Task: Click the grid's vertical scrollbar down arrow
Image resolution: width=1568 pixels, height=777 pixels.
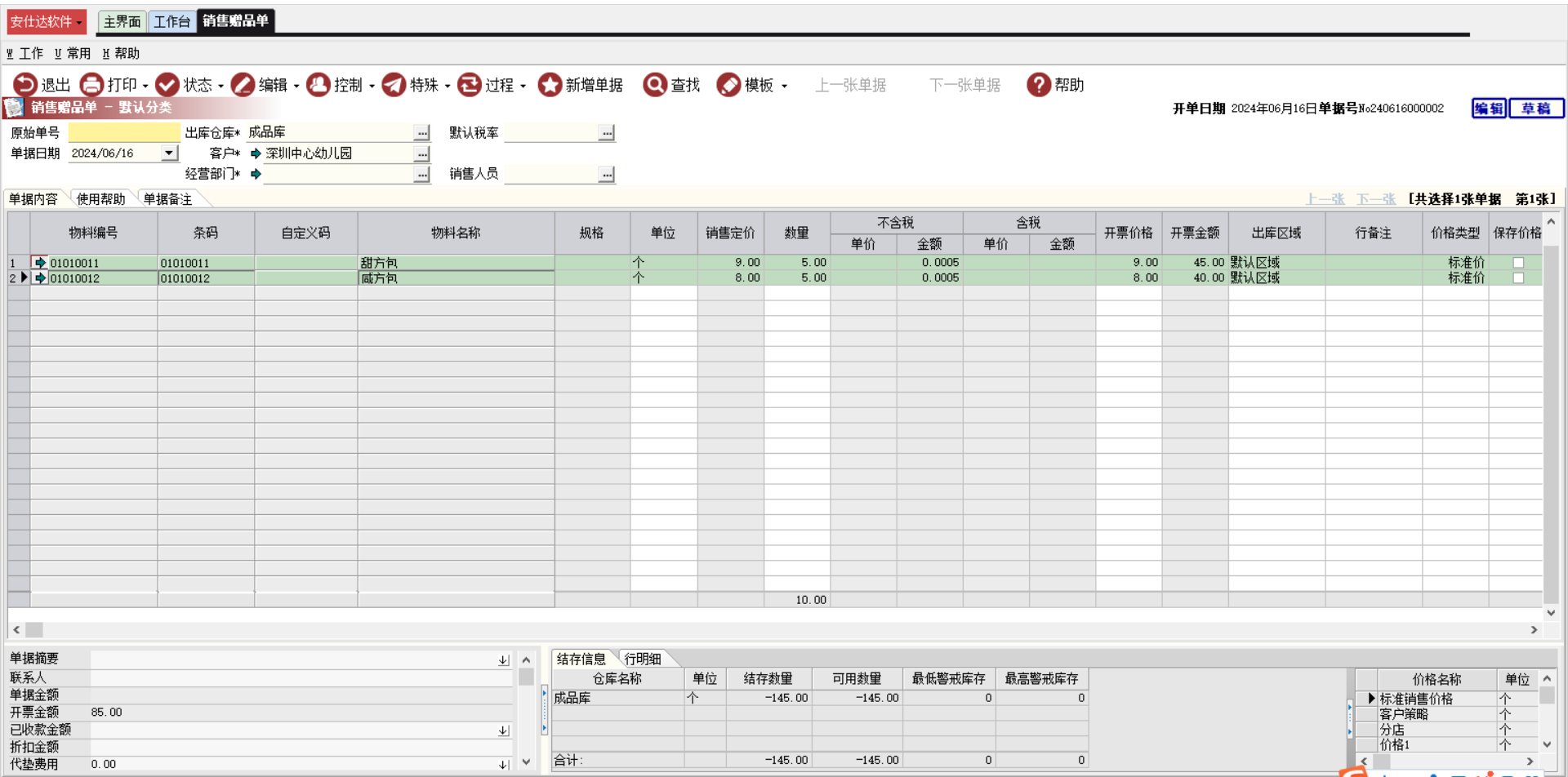Action: click(x=1551, y=613)
